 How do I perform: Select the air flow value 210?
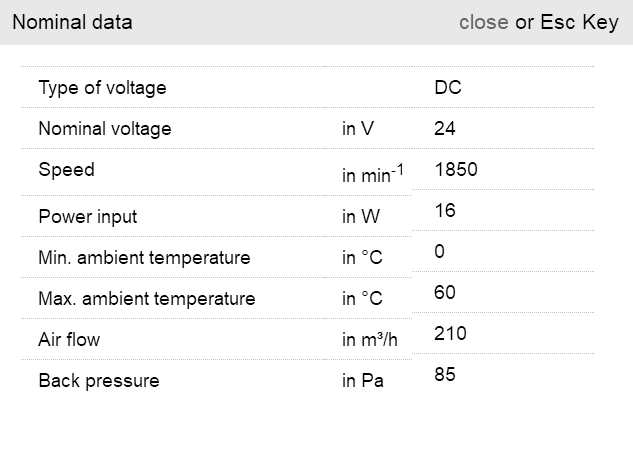tap(450, 334)
